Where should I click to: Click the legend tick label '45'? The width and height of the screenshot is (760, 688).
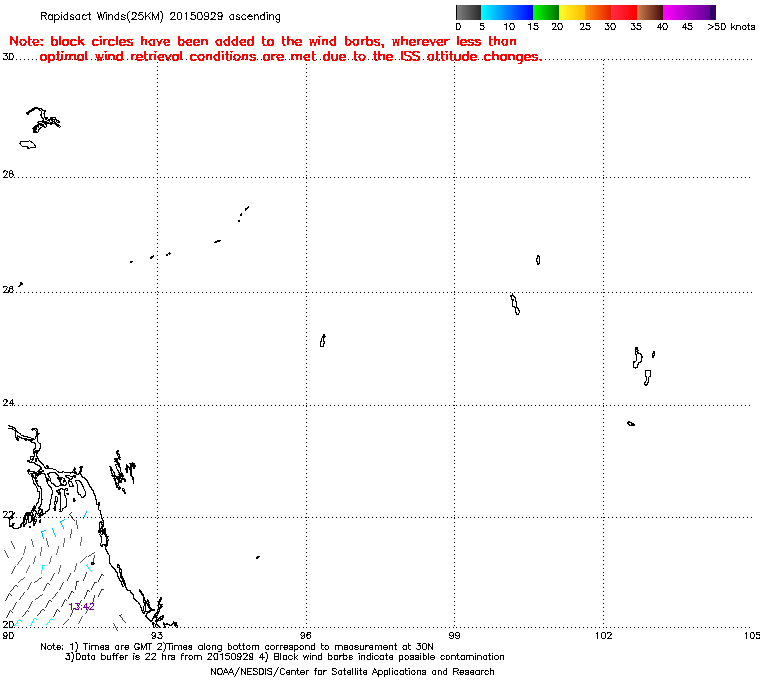click(687, 27)
